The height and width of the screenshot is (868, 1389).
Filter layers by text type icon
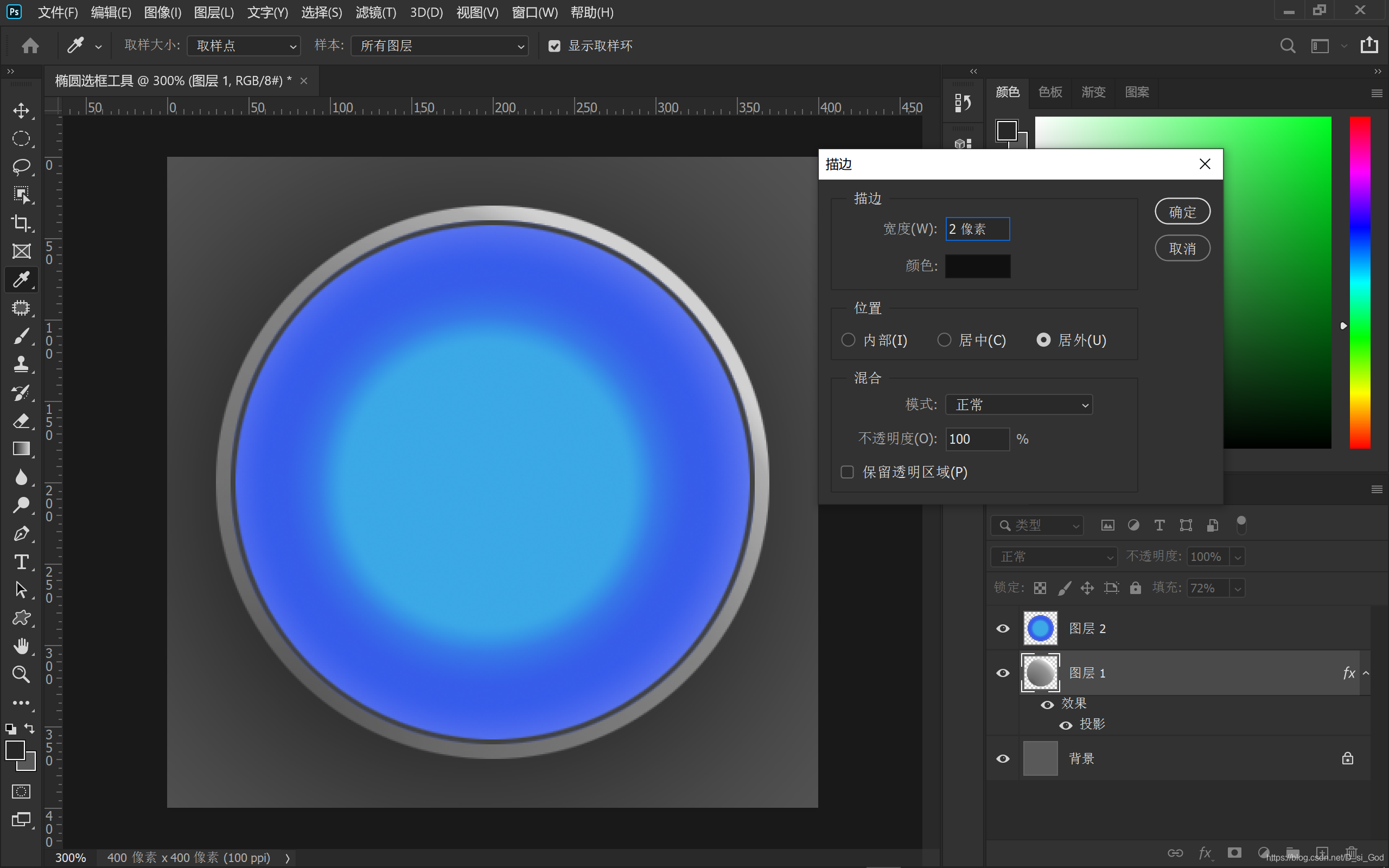1159,525
